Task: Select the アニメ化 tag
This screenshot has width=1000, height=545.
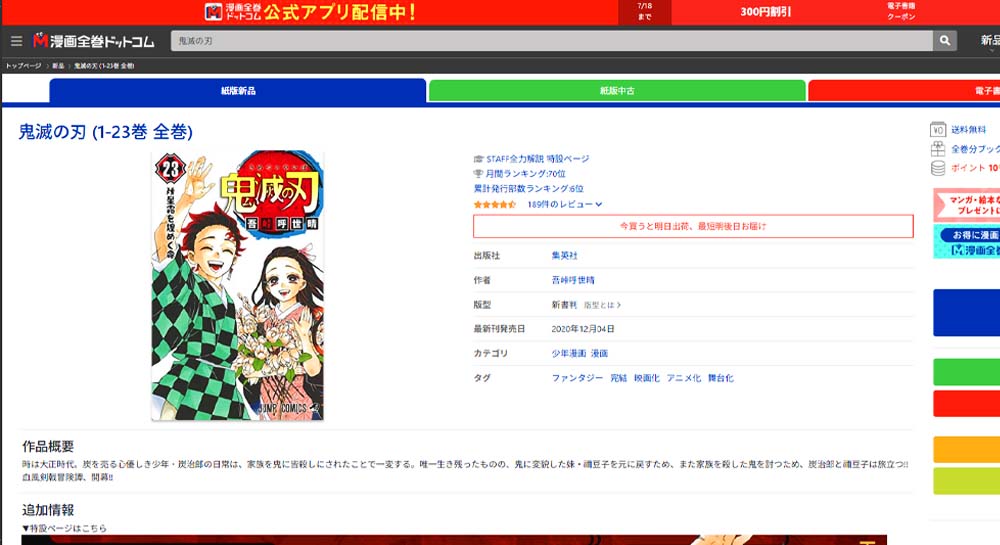Action: 684,378
